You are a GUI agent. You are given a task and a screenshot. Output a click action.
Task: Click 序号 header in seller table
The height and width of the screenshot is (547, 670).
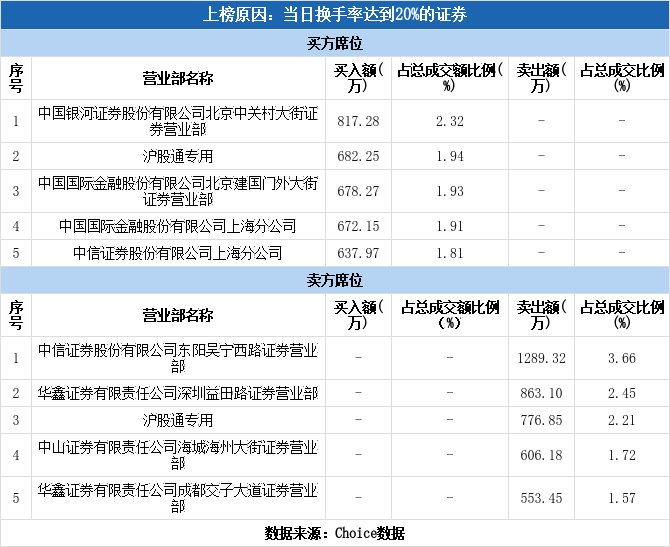click(x=16, y=315)
